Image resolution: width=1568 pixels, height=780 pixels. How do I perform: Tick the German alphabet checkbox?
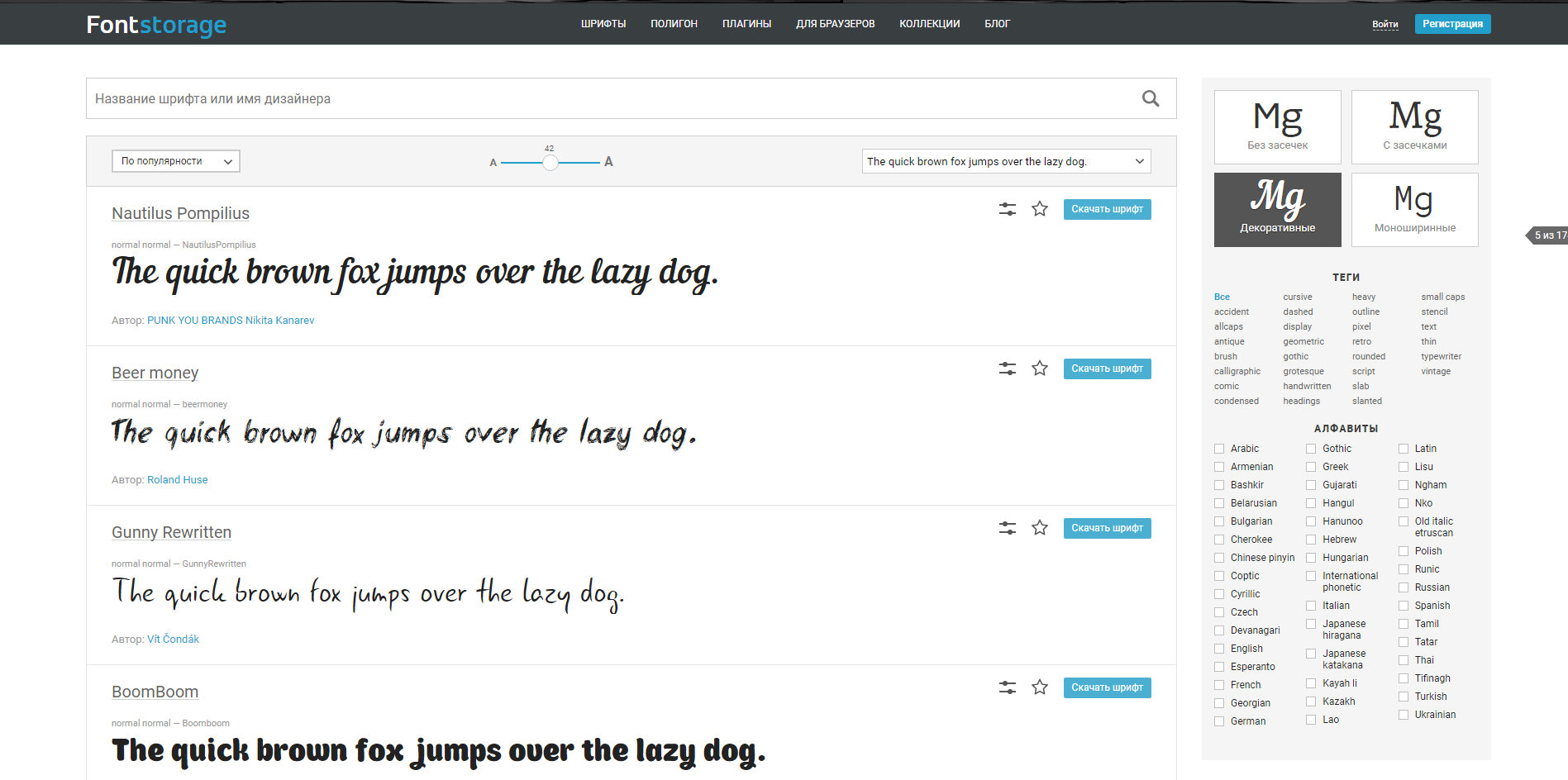click(1219, 721)
